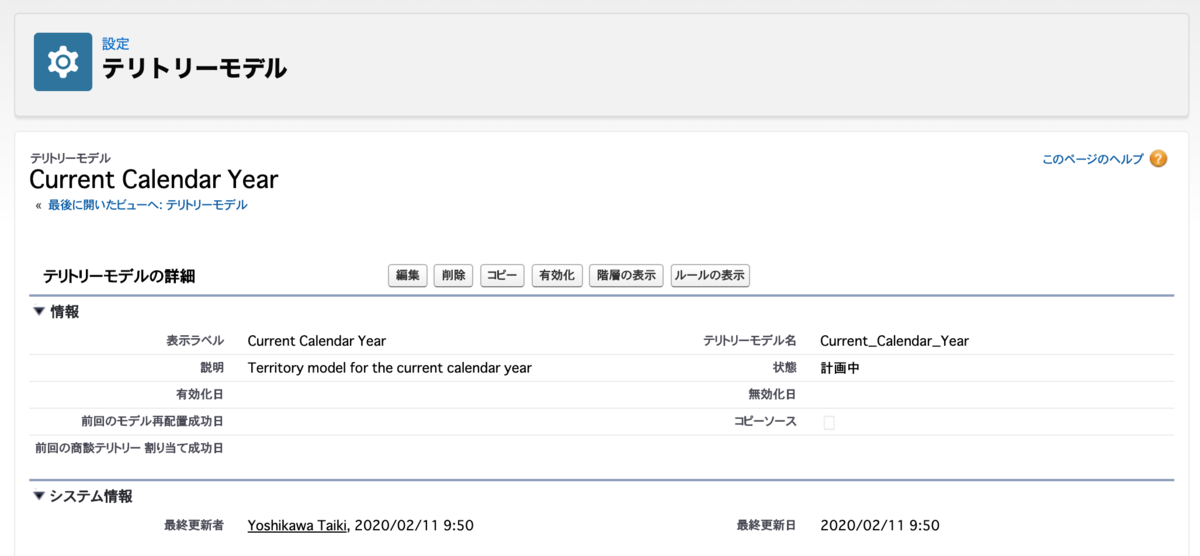Click the 編集 button
The width and height of the screenshot is (1200, 556).
point(408,276)
